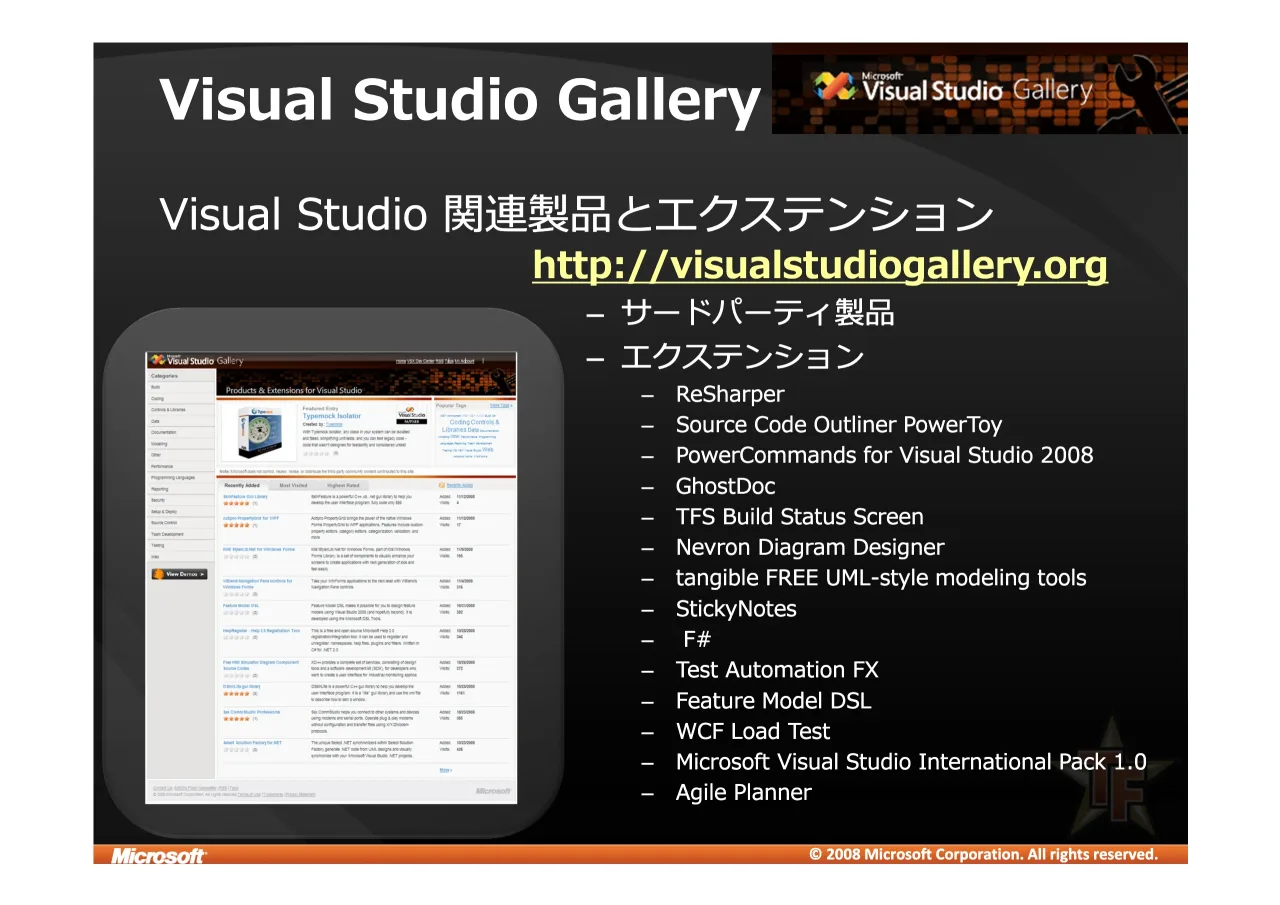The width and height of the screenshot is (1280, 905).
Task: Select the Programming Languages category
Action: tap(181, 478)
